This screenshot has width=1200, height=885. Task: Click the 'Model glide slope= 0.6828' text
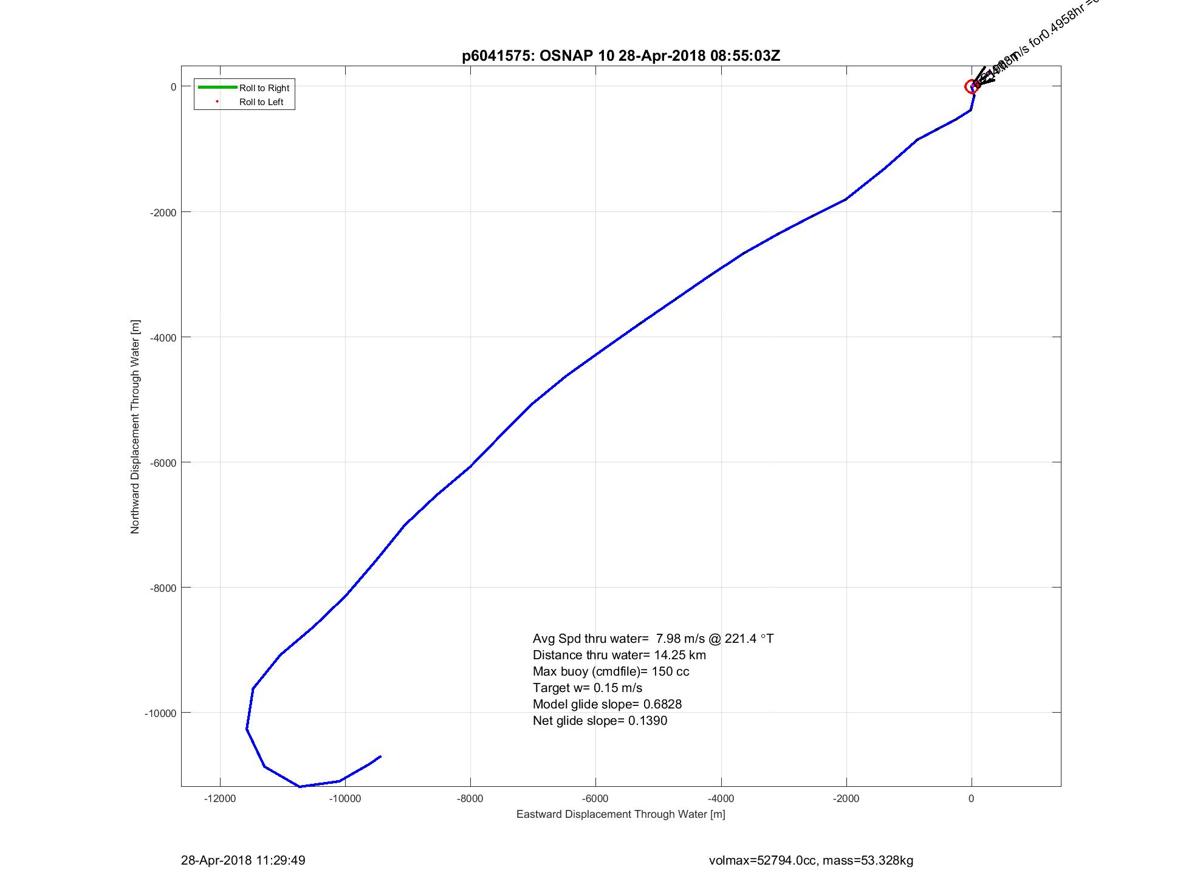click(607, 704)
